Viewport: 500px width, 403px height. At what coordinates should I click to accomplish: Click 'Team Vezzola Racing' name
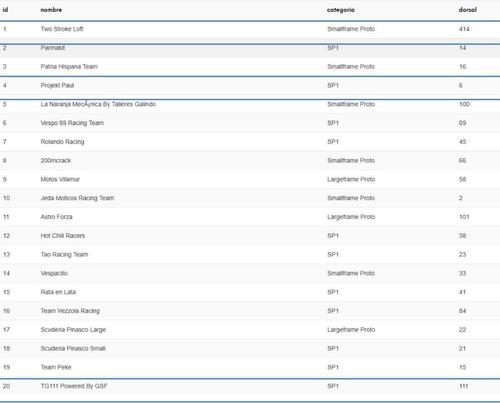click(70, 311)
